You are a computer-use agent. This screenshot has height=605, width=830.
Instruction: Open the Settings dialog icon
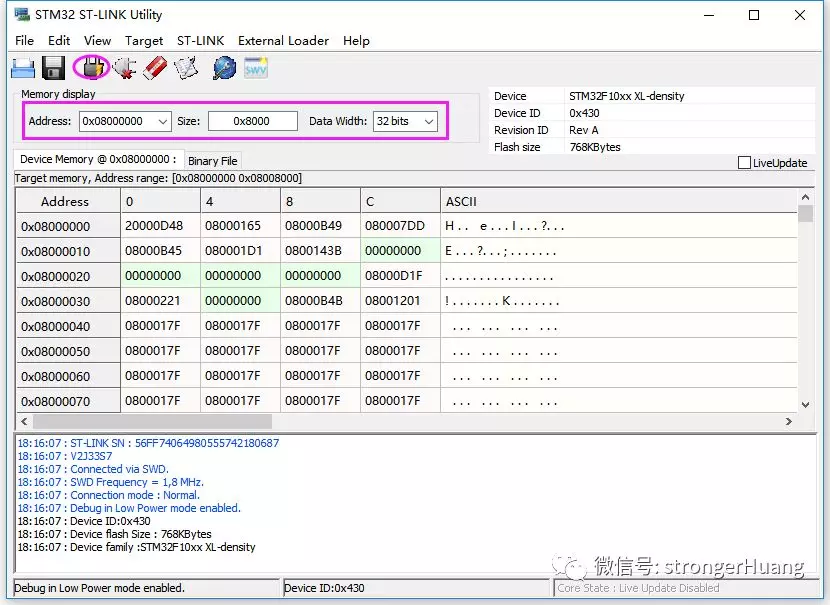(224, 66)
